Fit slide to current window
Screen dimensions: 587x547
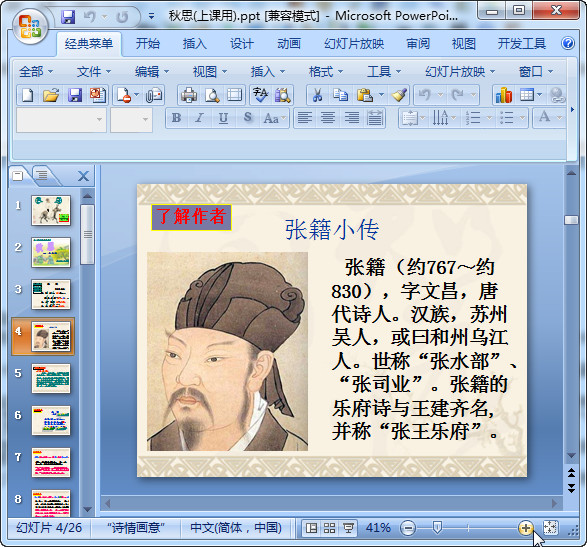coord(550,528)
